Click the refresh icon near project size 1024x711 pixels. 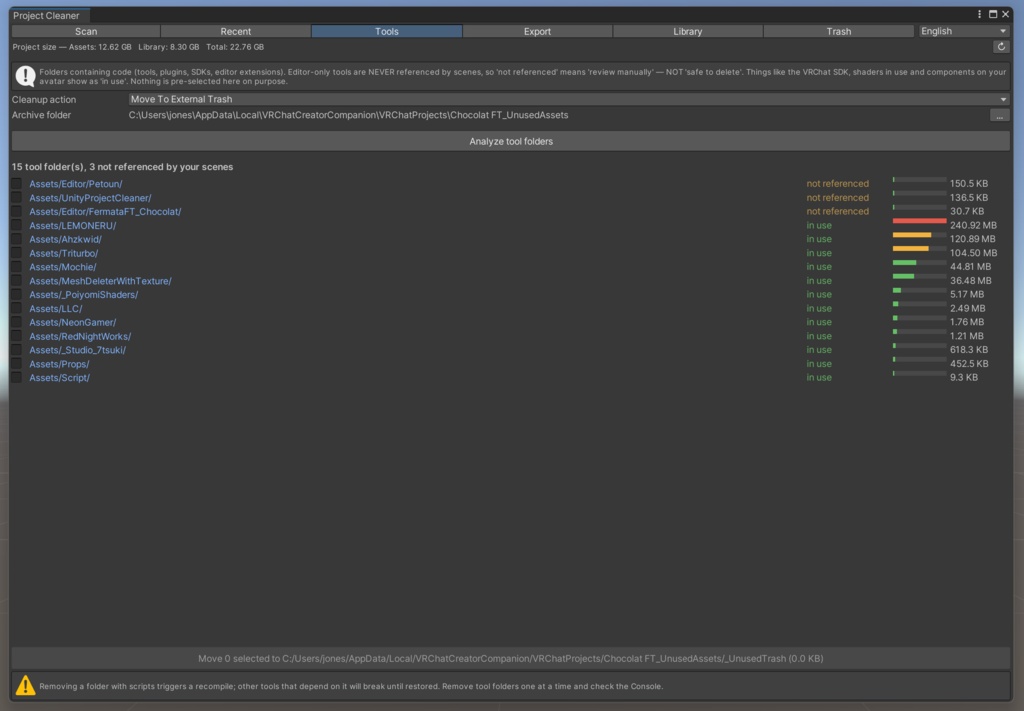1000,47
